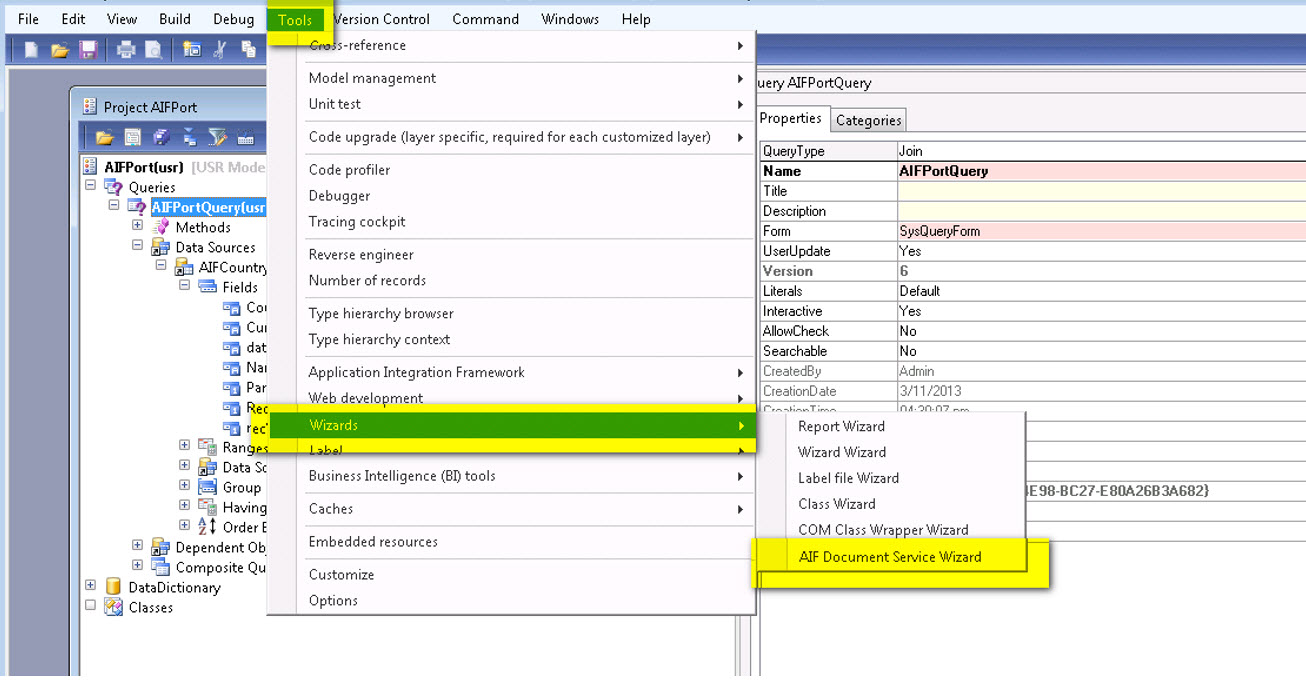Open the Print preview icon
The image size is (1306, 680).
pos(155,49)
